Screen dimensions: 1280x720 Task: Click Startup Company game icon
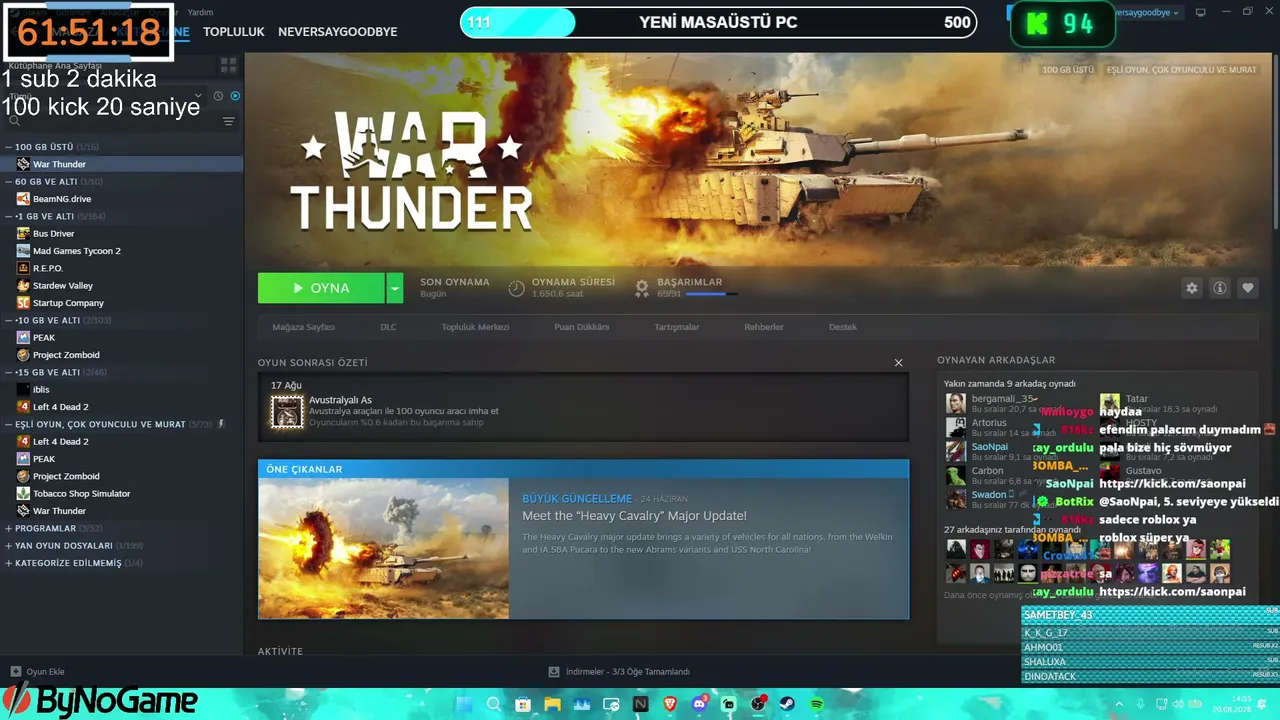coord(23,303)
